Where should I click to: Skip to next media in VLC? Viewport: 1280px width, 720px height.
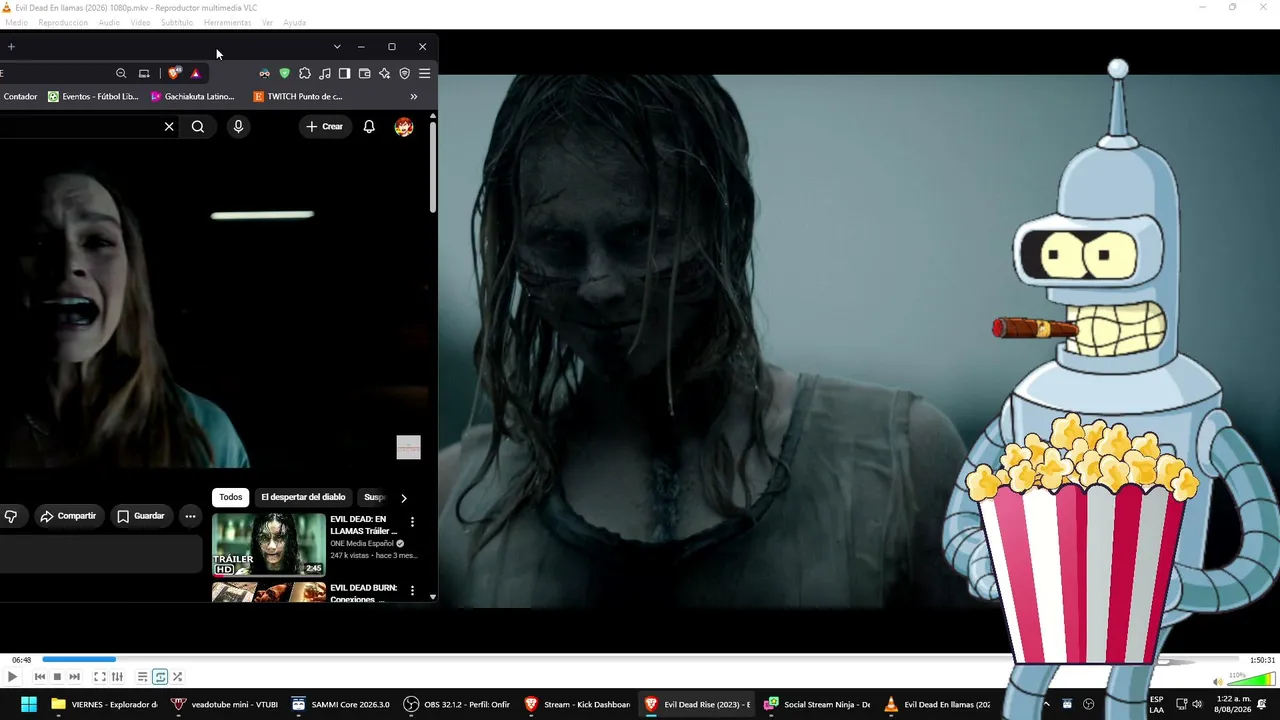[x=74, y=677]
